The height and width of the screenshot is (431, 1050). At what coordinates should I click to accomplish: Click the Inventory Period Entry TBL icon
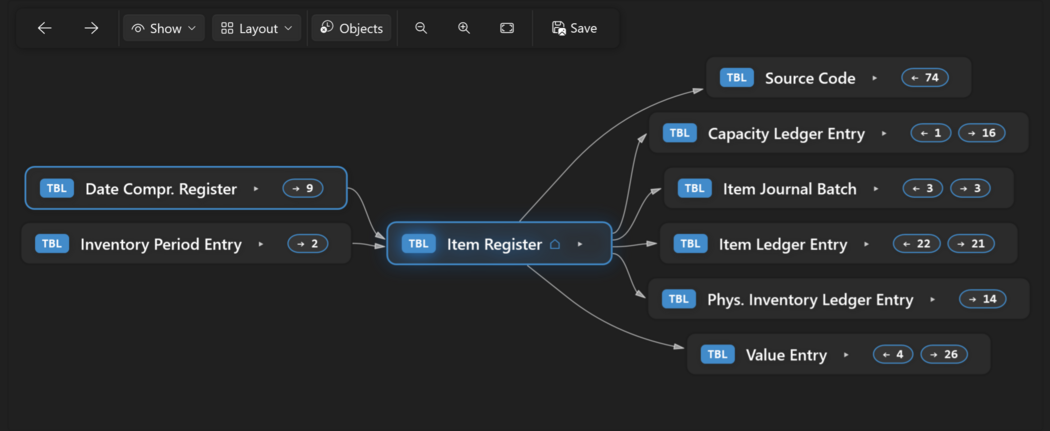[x=52, y=244]
